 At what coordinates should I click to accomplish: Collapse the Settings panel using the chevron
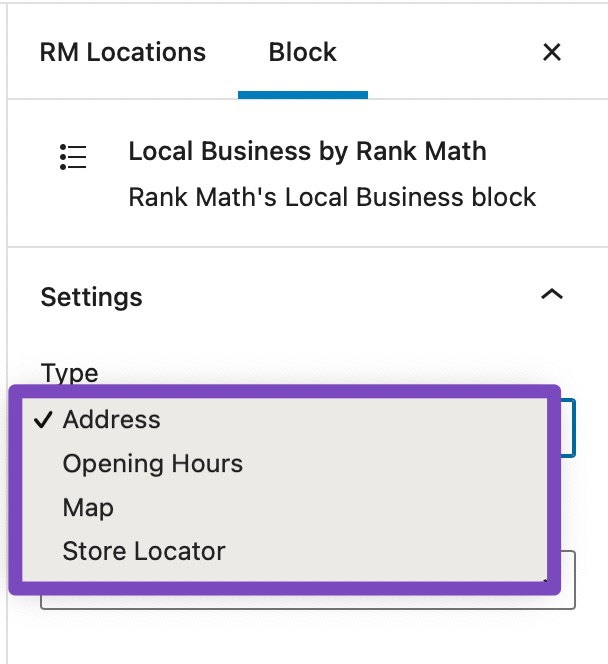552,294
